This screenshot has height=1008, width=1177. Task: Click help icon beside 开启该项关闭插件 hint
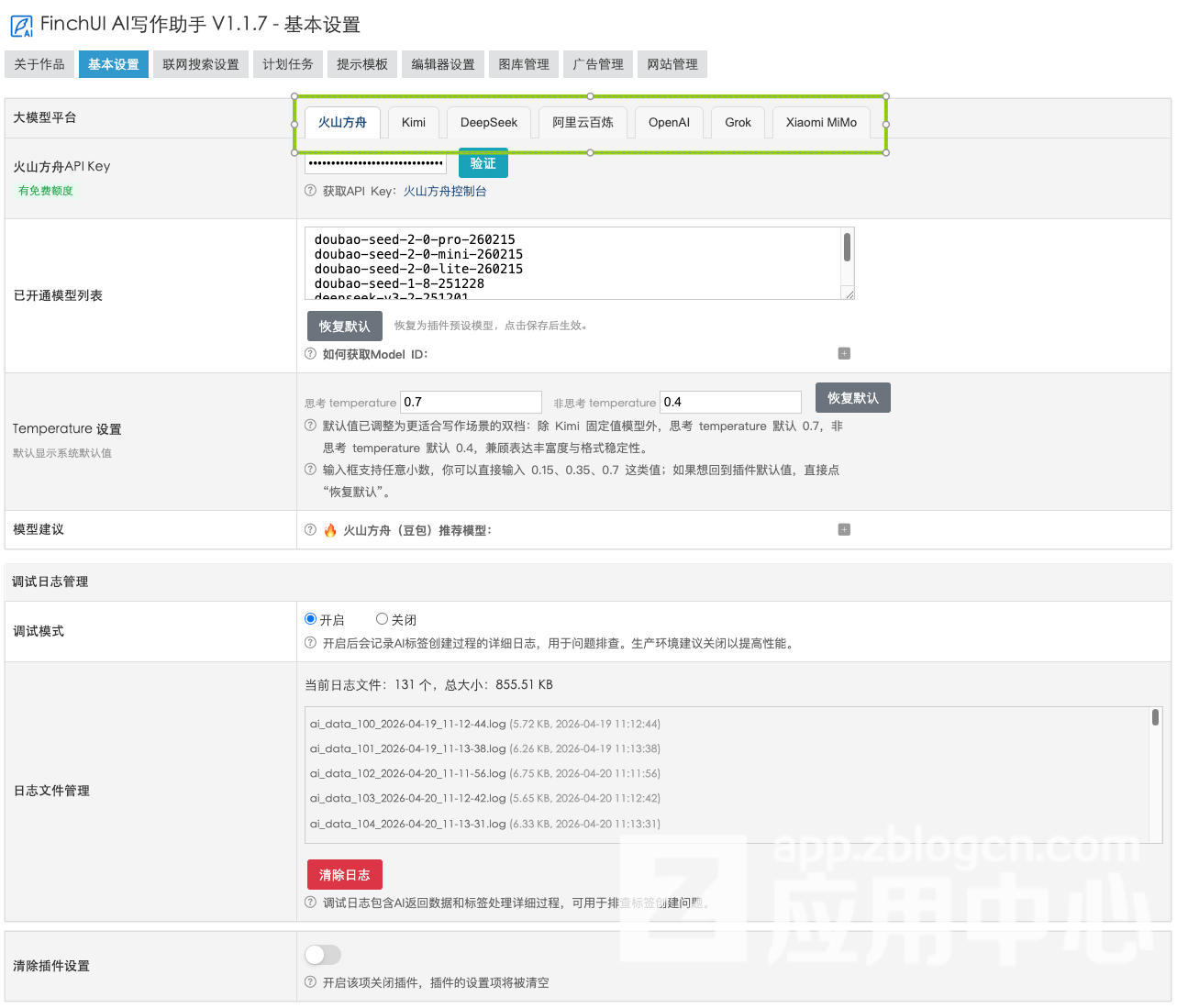[310, 982]
